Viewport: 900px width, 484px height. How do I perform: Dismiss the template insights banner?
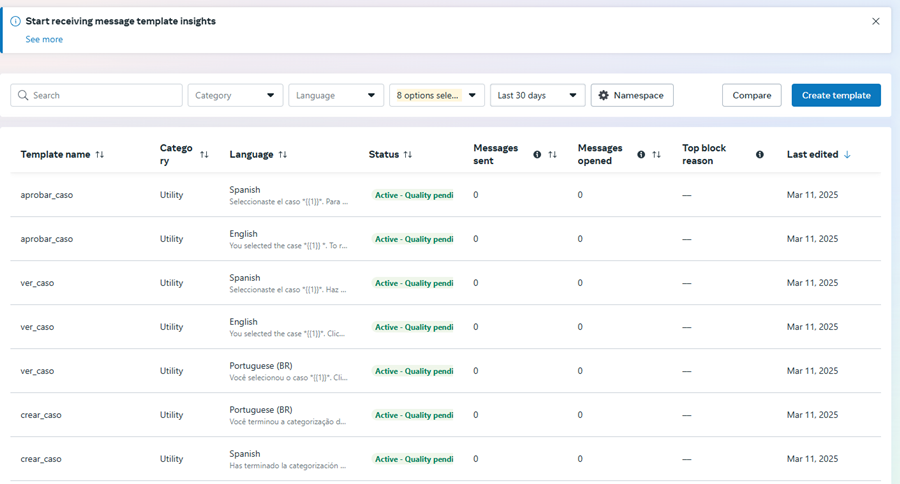876,21
